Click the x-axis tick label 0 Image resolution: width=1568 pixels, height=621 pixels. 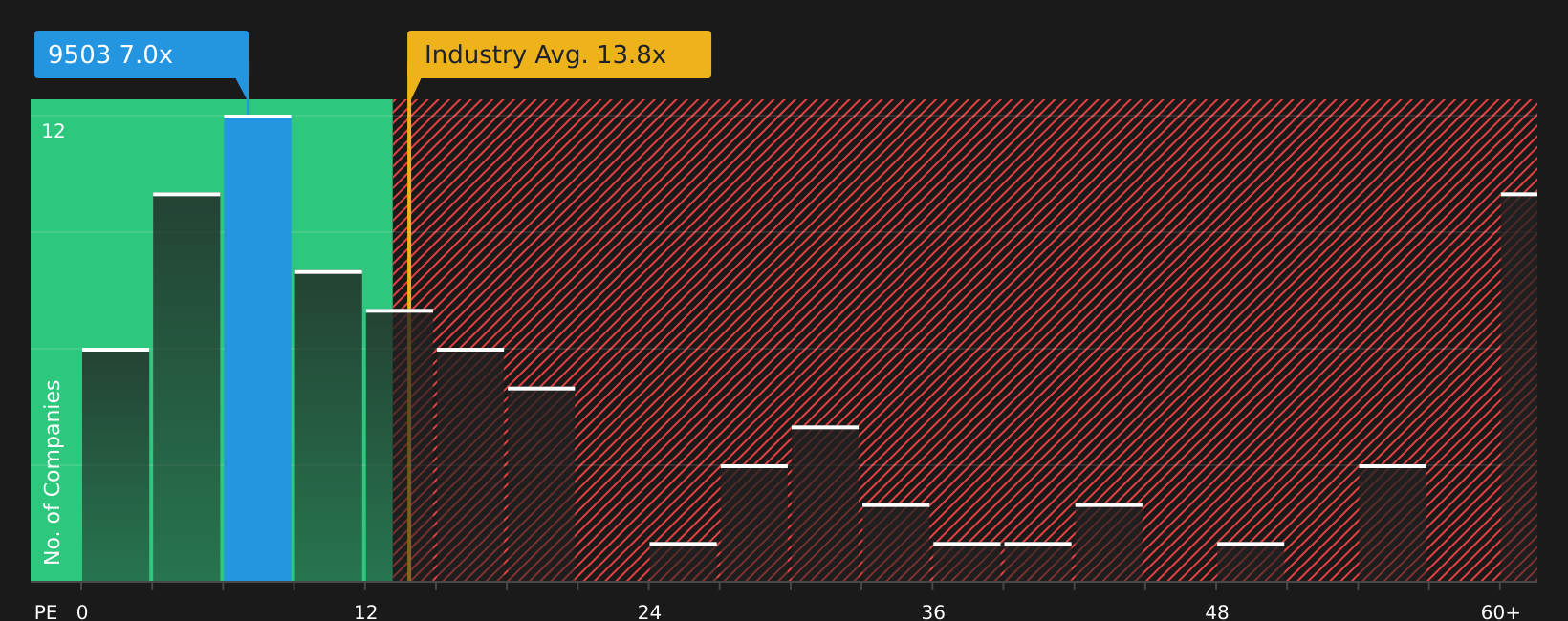tap(82, 612)
